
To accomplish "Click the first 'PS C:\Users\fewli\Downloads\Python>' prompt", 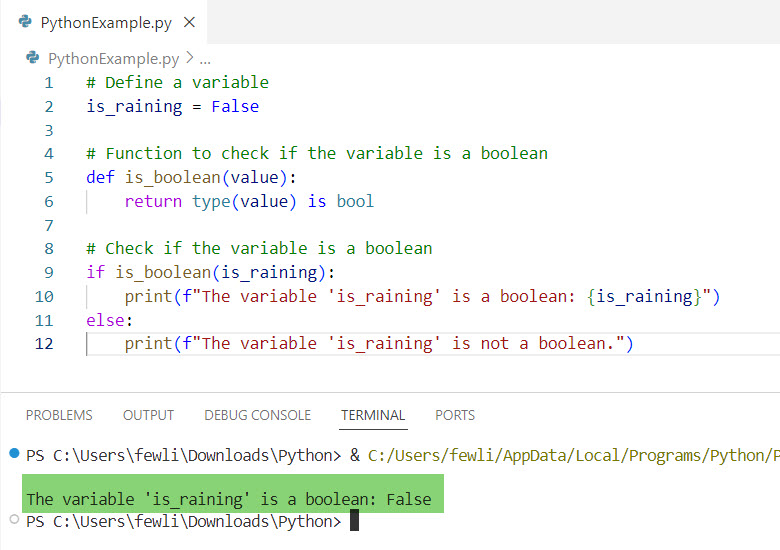I will pyautogui.click(x=184, y=456).
